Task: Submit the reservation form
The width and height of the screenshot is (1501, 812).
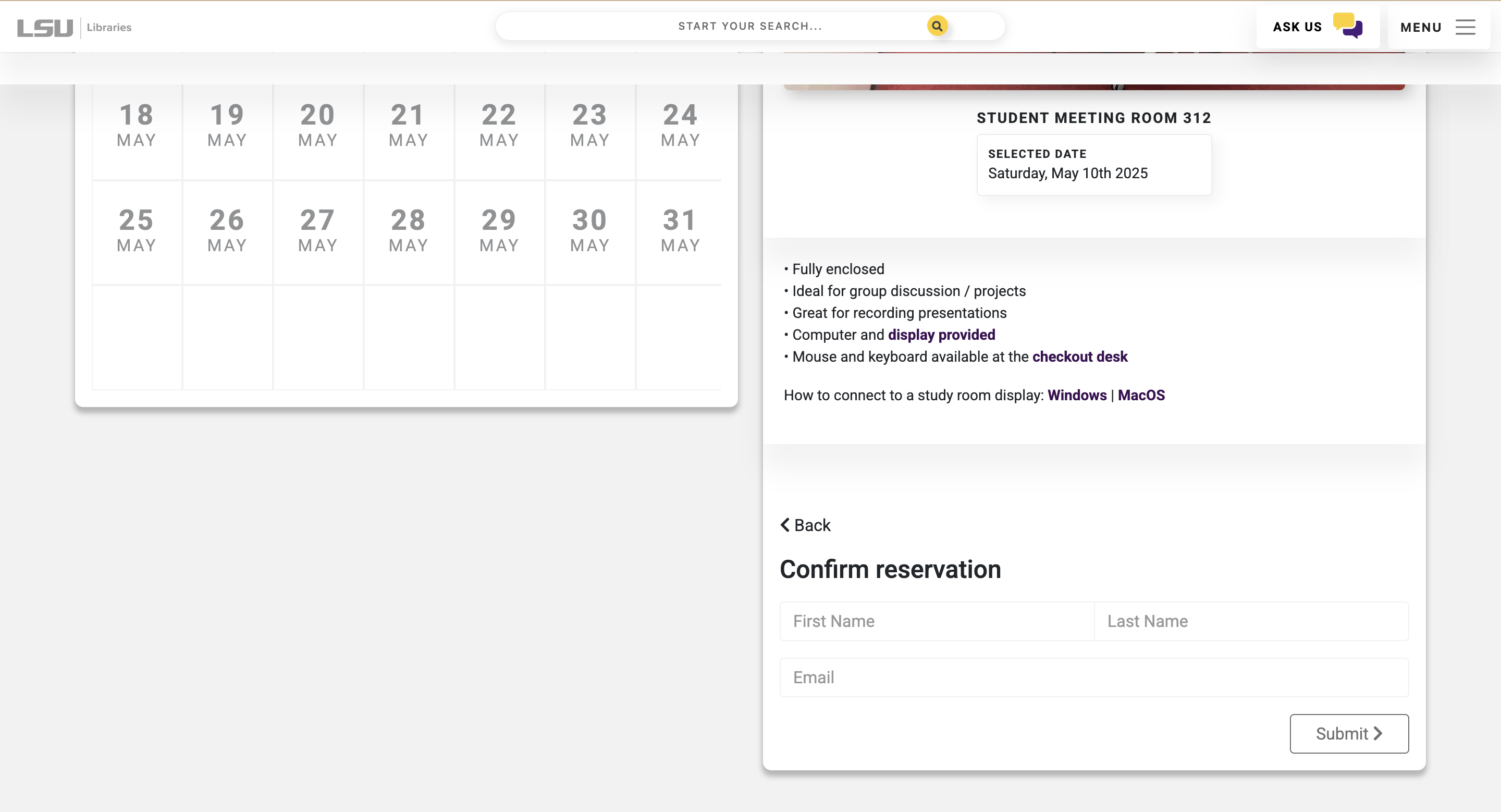Action: [1348, 733]
